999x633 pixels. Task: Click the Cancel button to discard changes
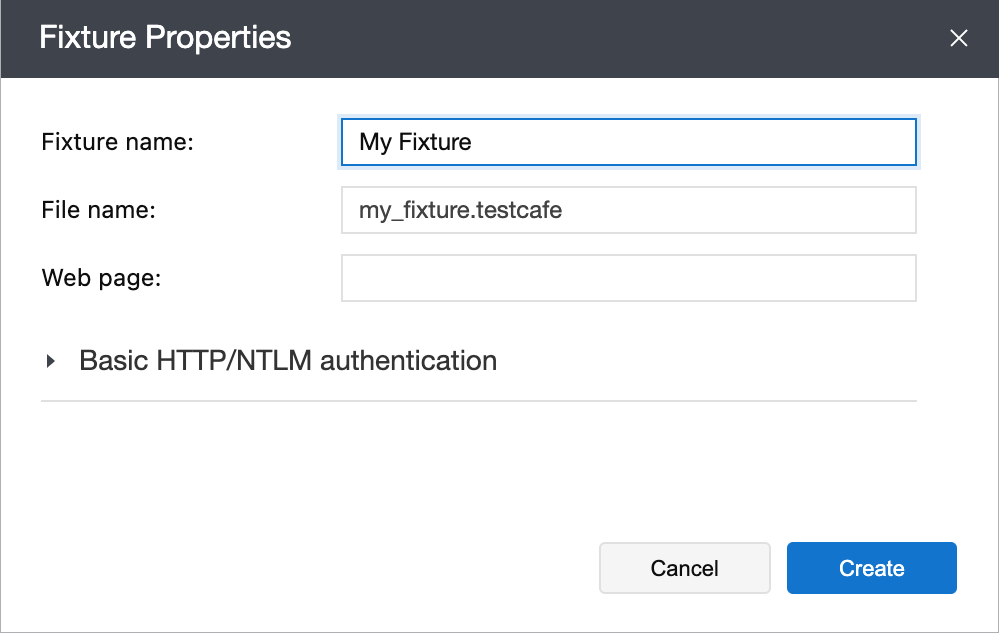point(684,568)
